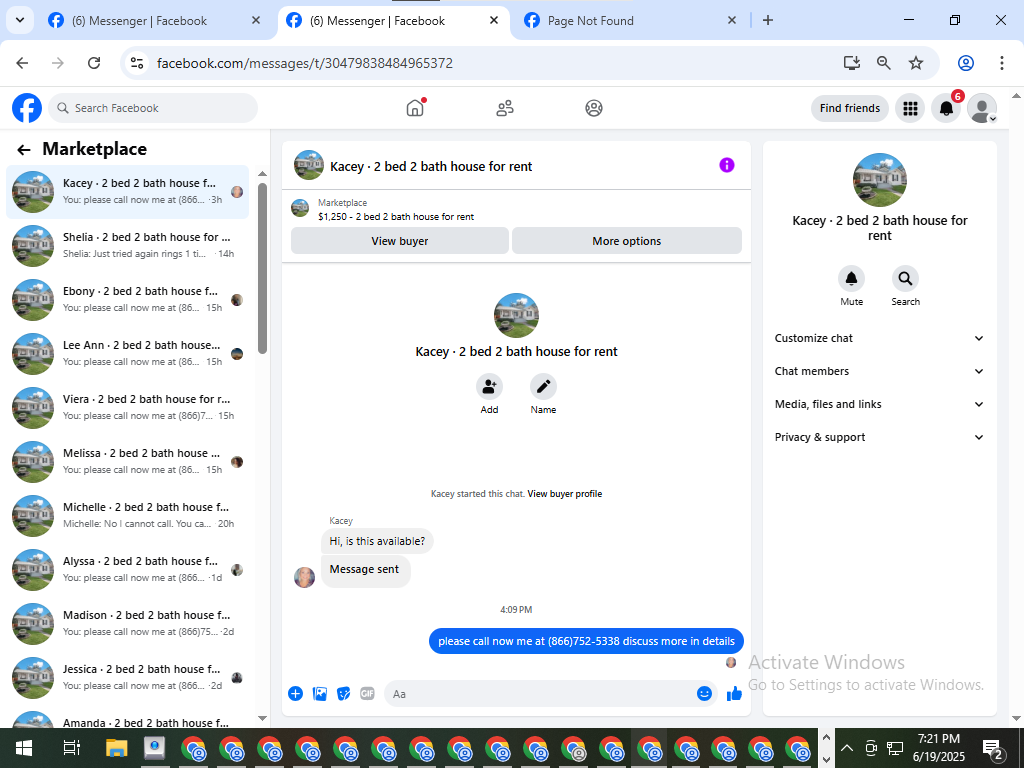Screen dimensions: 1024x768
Task: Expand the Privacy & support section
Action: pos(879,437)
